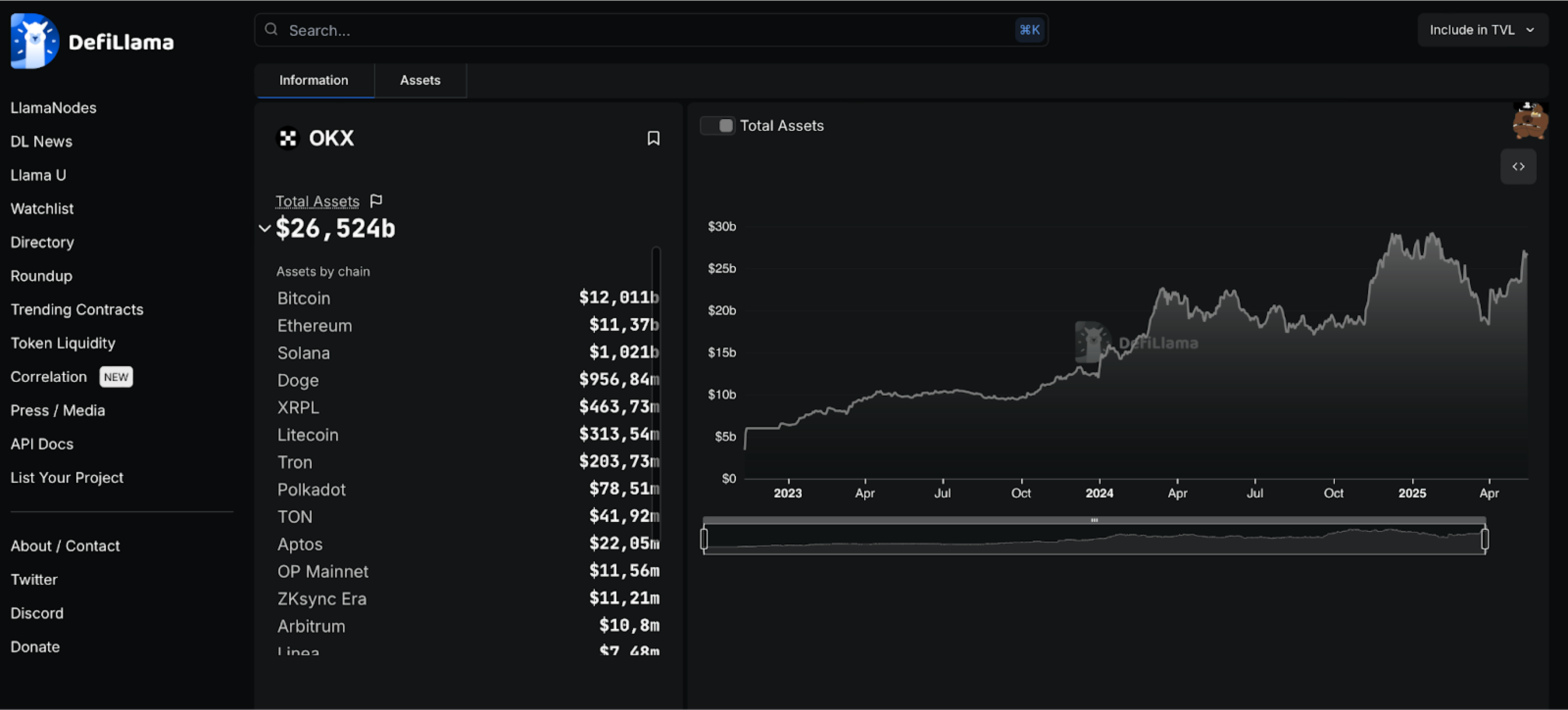Click the left handle of chart range slider
This screenshot has height=710, width=1568.
point(704,539)
